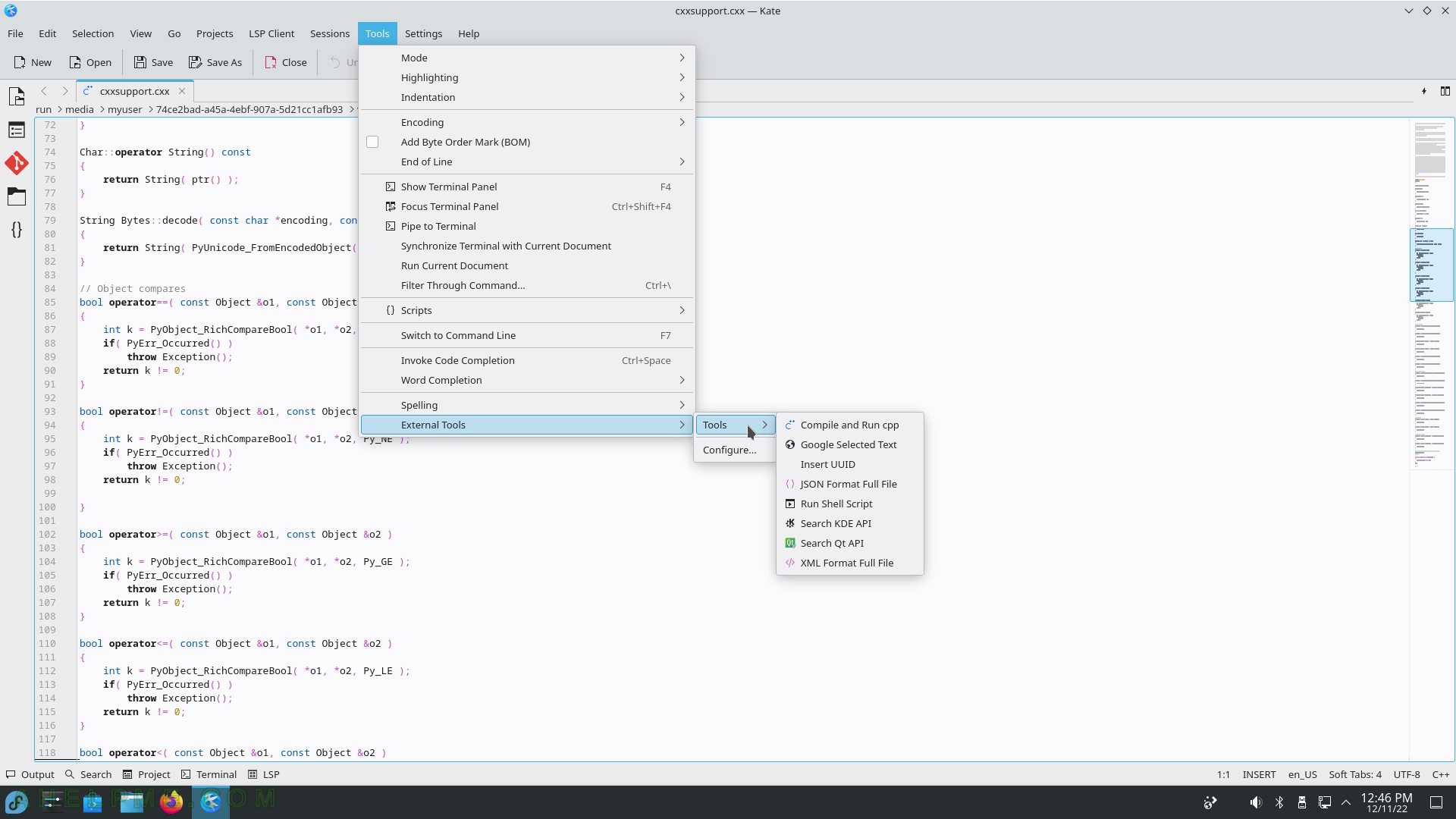Select Run Current Document
The width and height of the screenshot is (1456, 819).
(x=527, y=265)
